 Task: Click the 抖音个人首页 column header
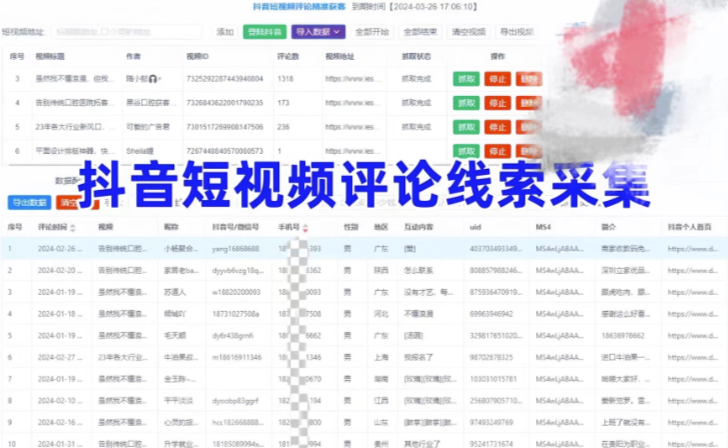pyautogui.click(x=689, y=227)
